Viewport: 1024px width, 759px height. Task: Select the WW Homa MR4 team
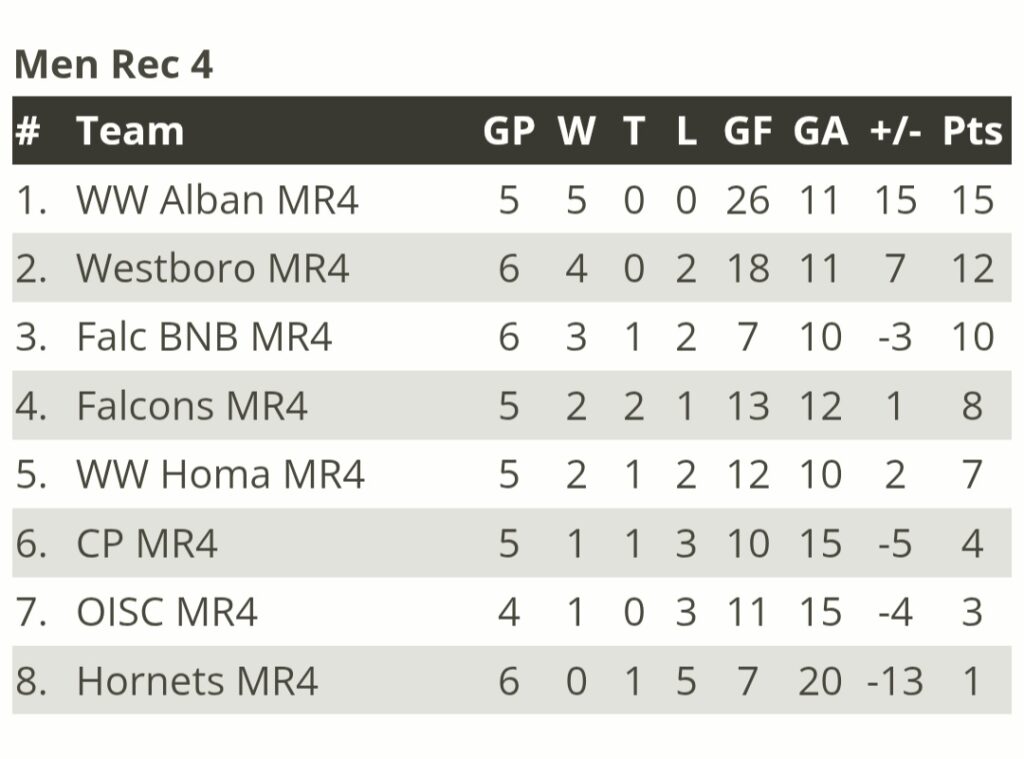tap(220, 474)
